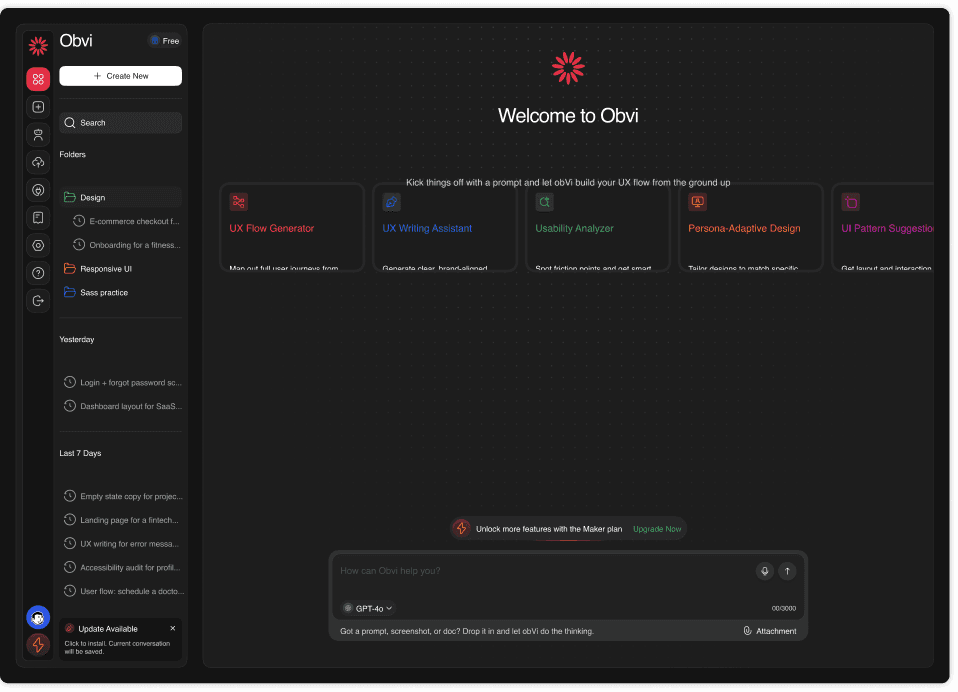
Task: Click the microphone voice input icon
Action: point(765,572)
